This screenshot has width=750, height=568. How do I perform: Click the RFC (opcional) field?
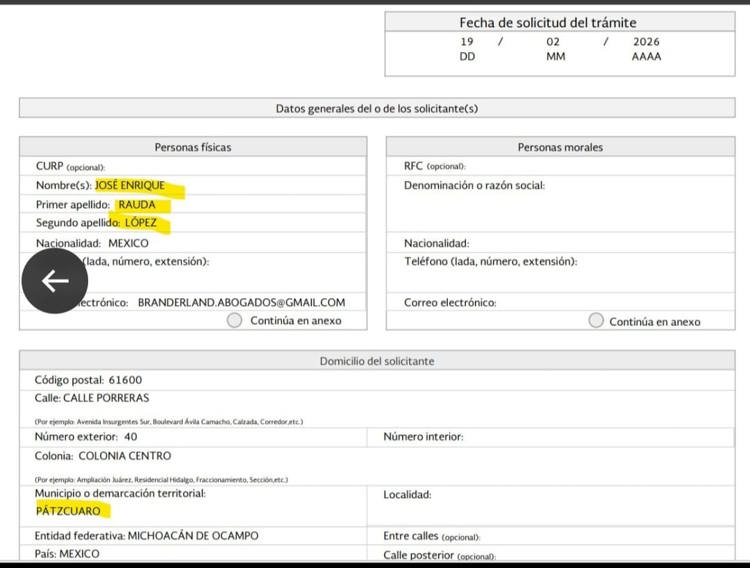pyautogui.click(x=560, y=166)
